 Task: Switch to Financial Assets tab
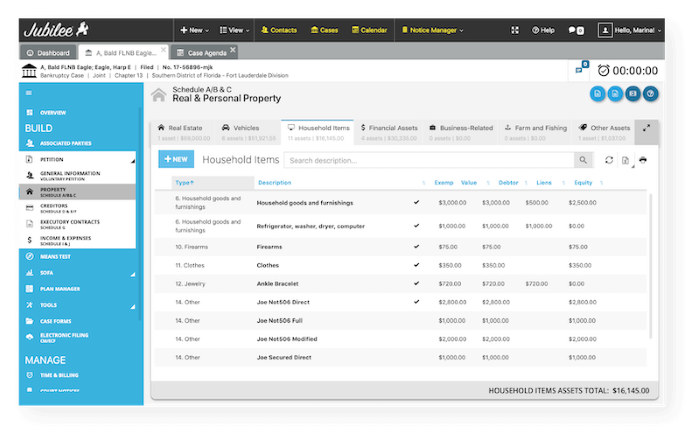[x=389, y=133]
